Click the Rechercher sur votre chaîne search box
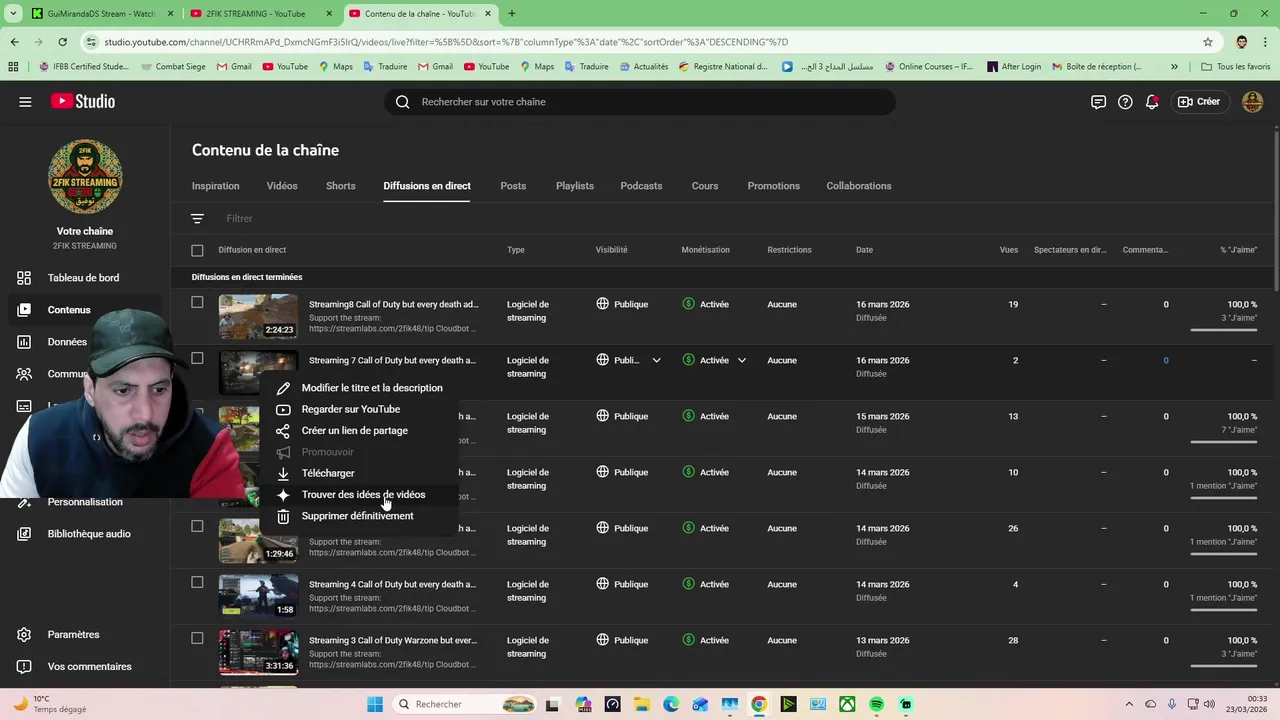Image resolution: width=1280 pixels, height=720 pixels. (640, 101)
